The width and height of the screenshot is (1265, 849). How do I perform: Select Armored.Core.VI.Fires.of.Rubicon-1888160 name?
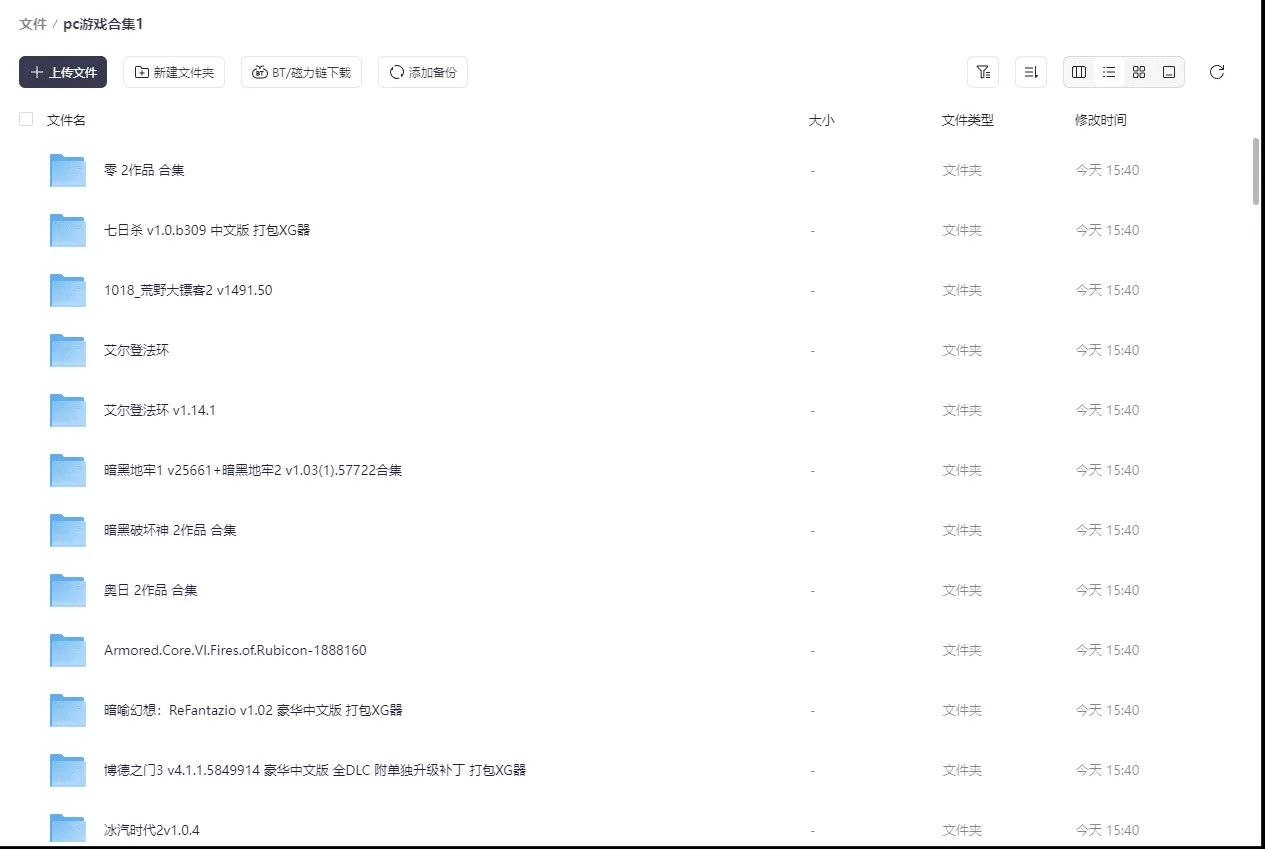click(x=235, y=650)
